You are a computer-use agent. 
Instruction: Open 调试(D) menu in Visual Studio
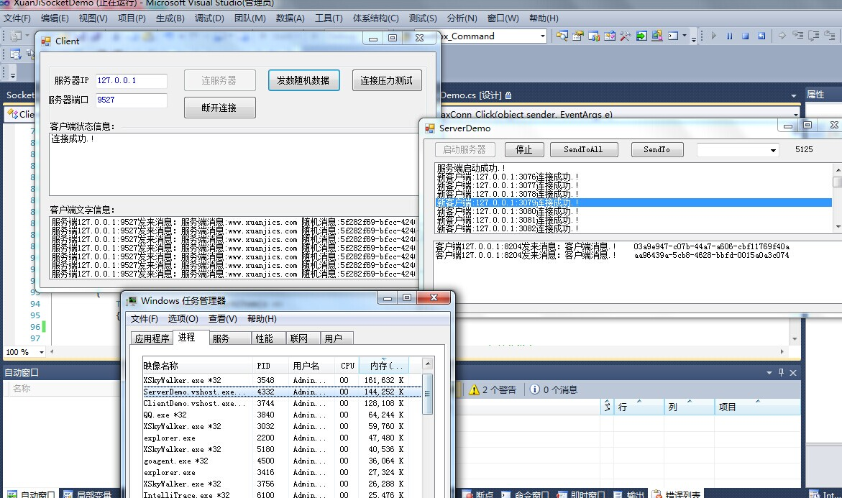coord(209,18)
